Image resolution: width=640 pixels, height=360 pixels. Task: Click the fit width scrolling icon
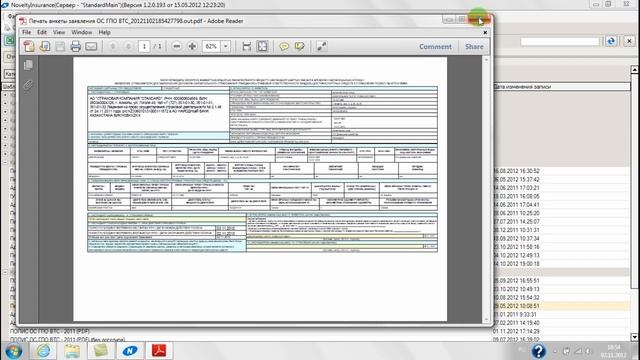[247, 47]
